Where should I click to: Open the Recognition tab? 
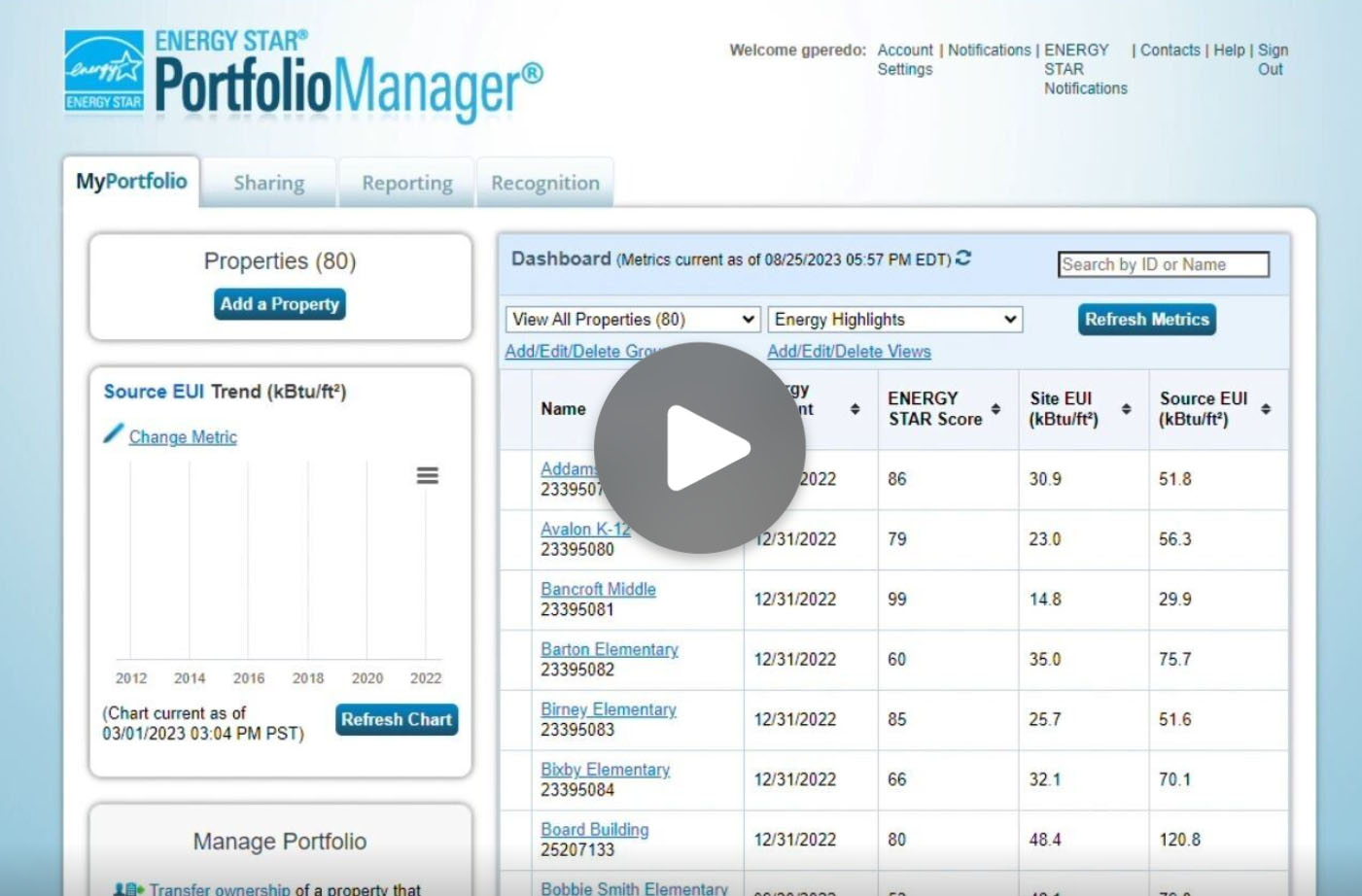click(x=545, y=183)
